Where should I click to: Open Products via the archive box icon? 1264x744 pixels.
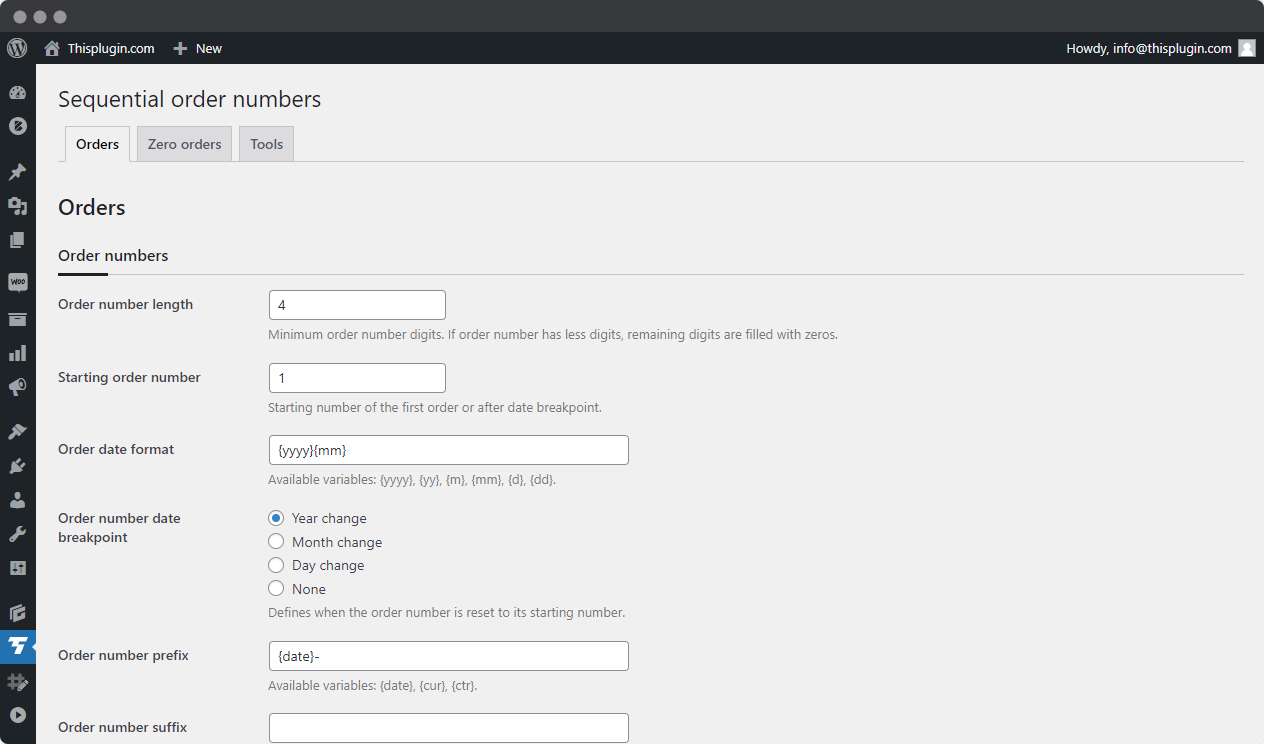(17, 319)
